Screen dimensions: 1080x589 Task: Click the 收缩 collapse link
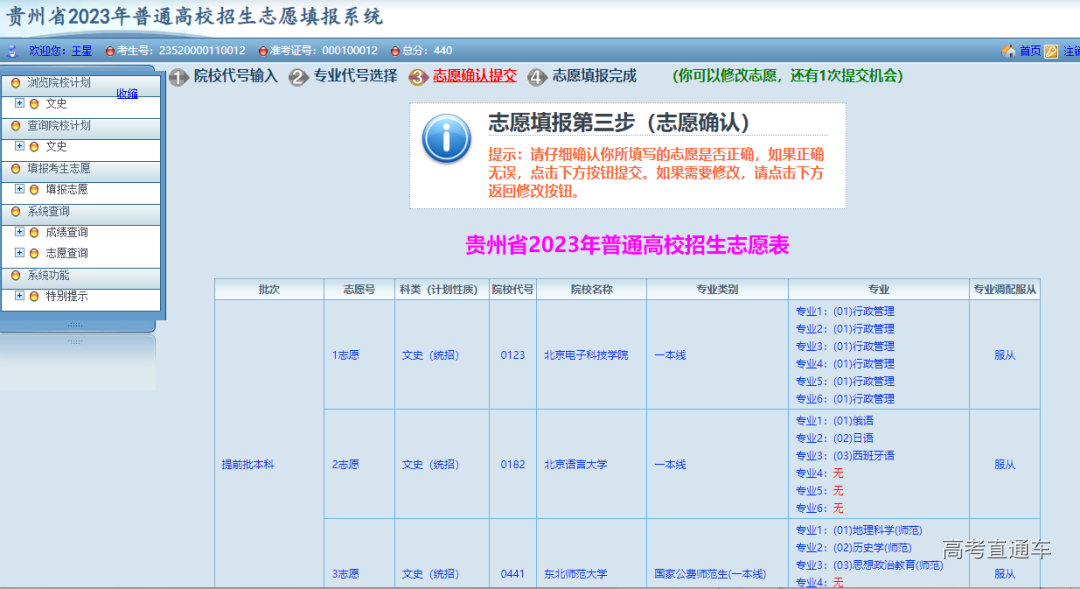tap(127, 94)
